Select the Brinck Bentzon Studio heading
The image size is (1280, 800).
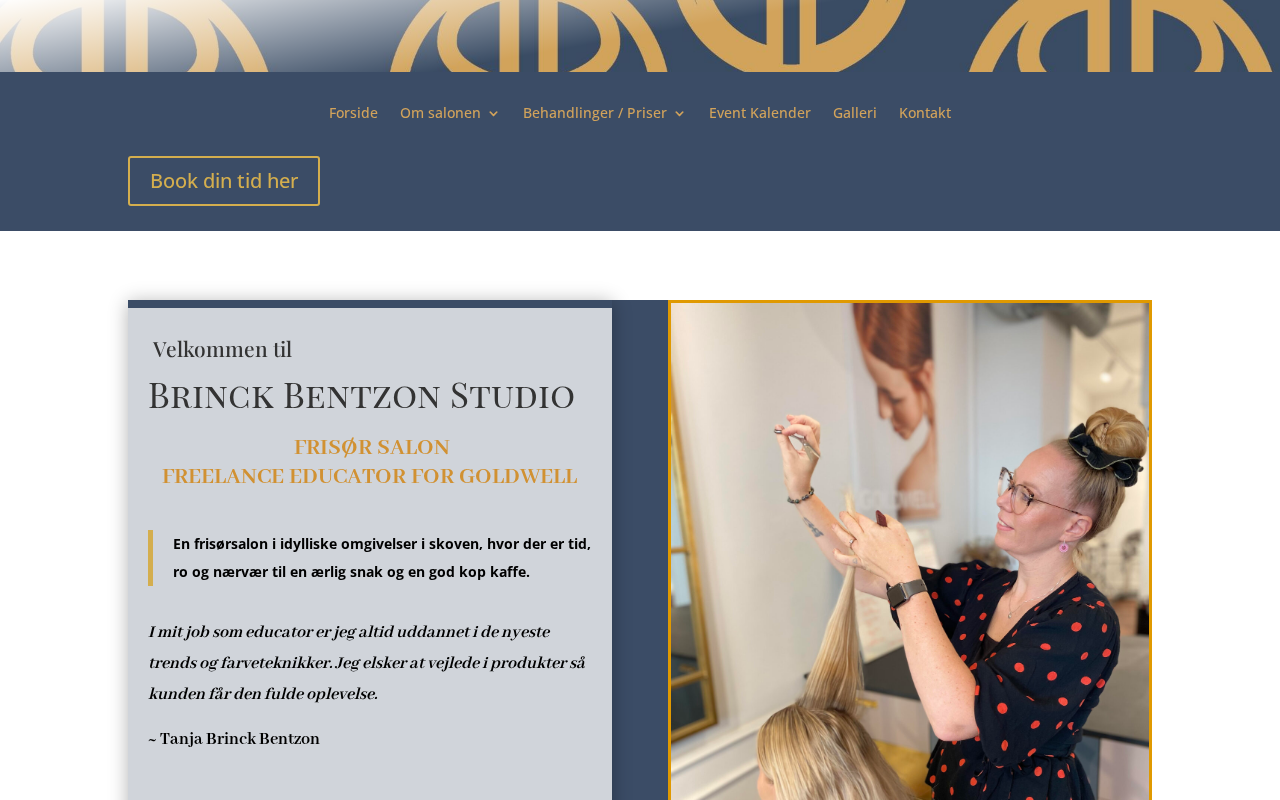361,395
